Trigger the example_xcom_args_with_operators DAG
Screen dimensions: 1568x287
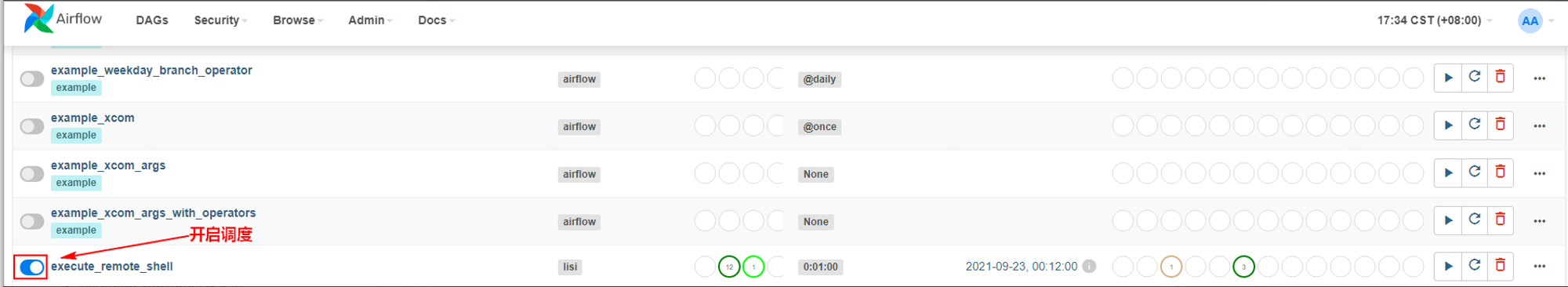(x=1448, y=220)
